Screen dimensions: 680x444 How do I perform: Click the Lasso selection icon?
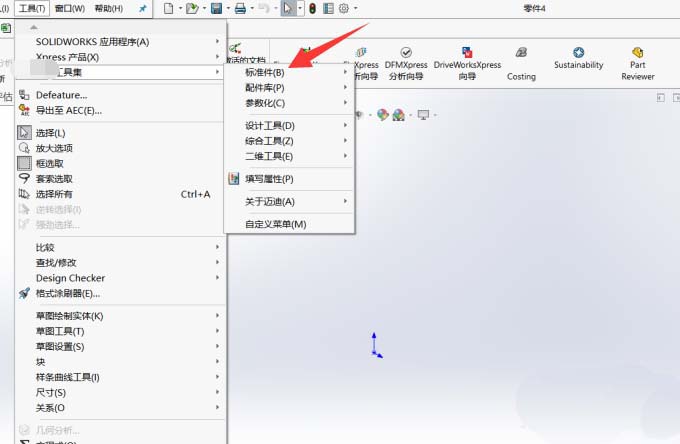pyautogui.click(x=24, y=178)
